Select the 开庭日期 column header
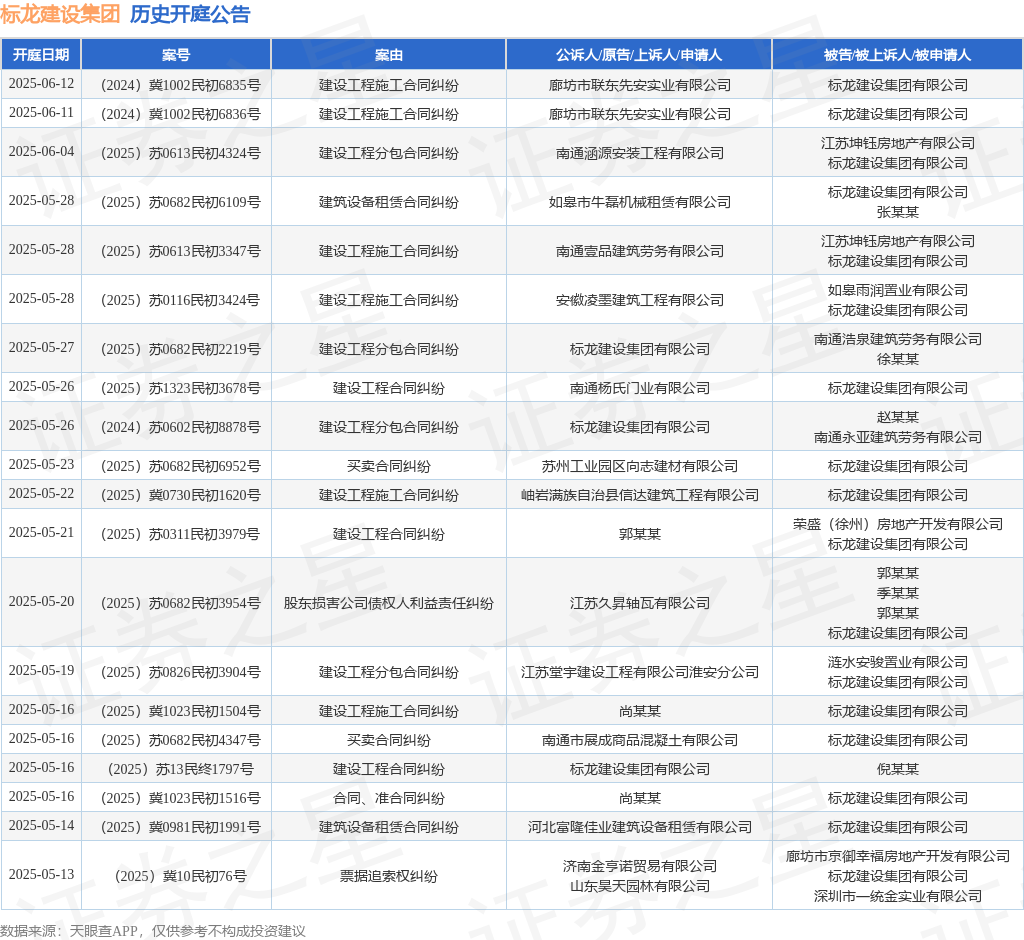The width and height of the screenshot is (1024, 940). click(41, 55)
